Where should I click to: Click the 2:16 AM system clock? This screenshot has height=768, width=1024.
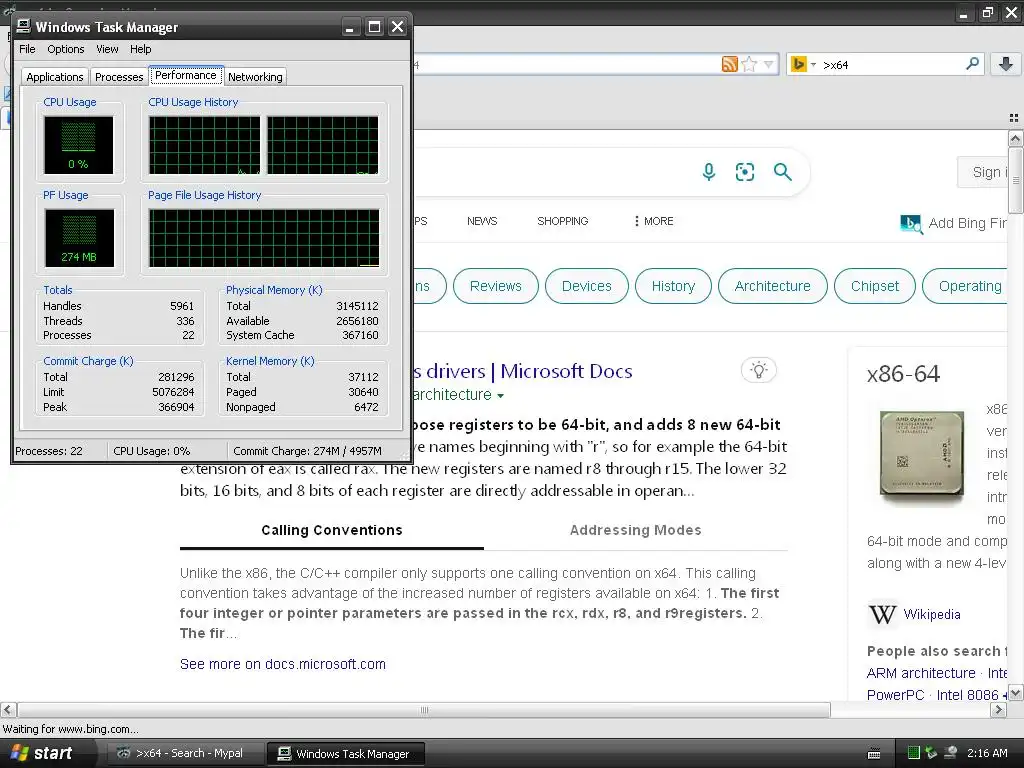tap(987, 753)
